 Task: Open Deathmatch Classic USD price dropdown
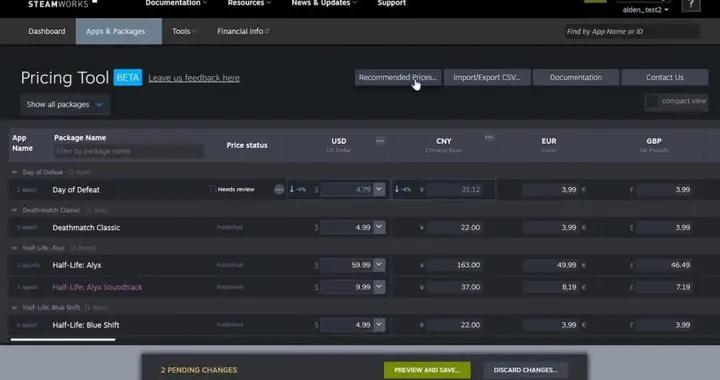[x=379, y=227]
